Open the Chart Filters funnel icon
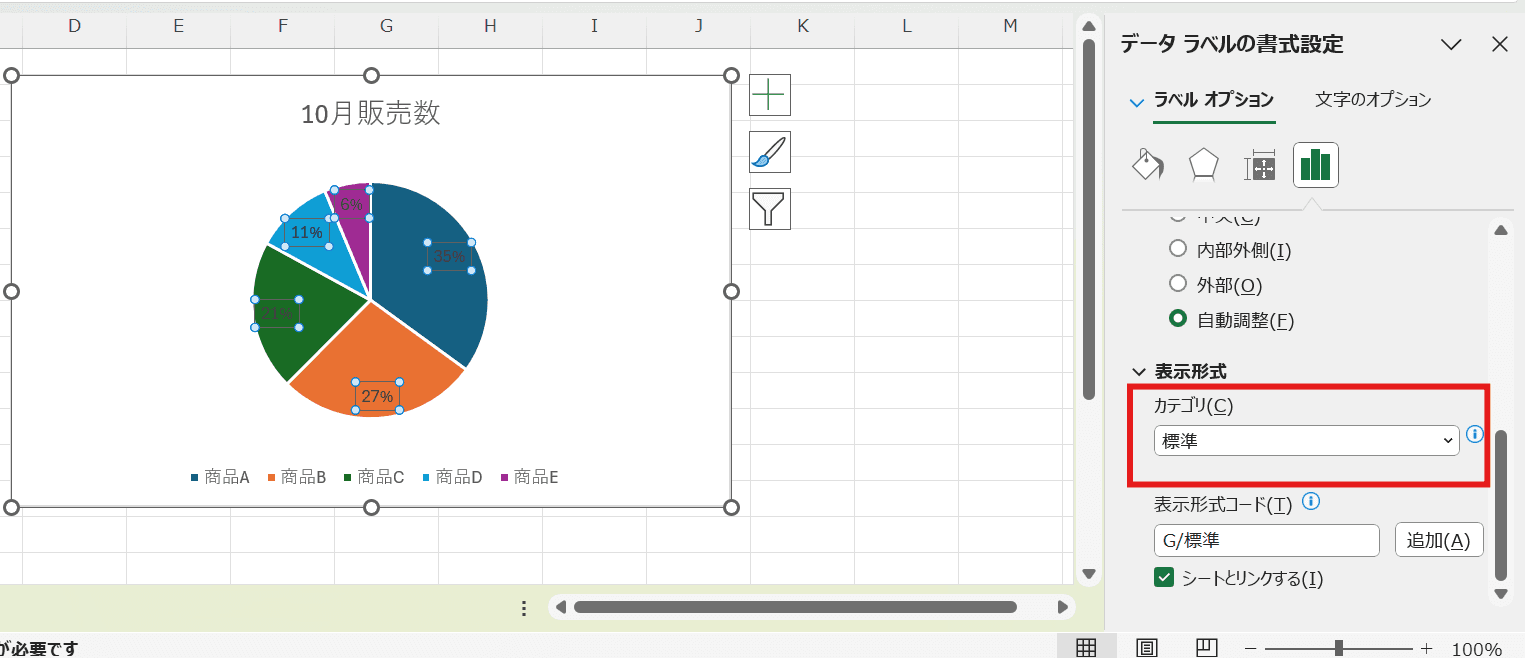This screenshot has height=658, width=1525. (x=769, y=209)
